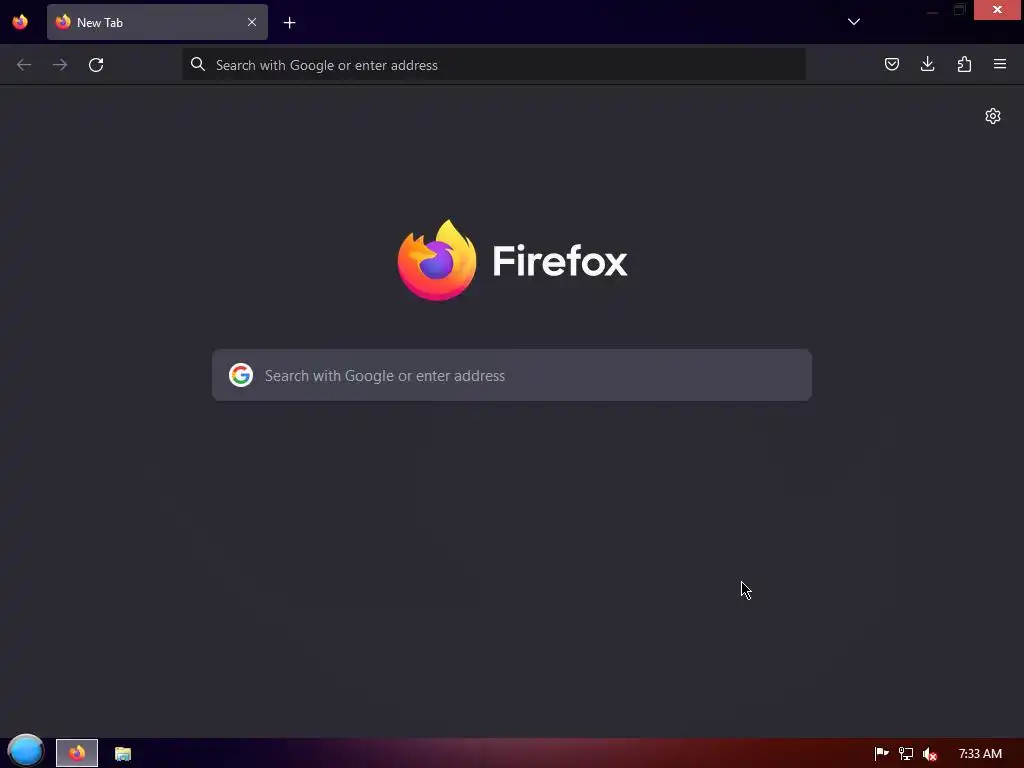Screen dimensions: 1024x768
Task: Click the Google icon in search box
Action: pos(241,375)
